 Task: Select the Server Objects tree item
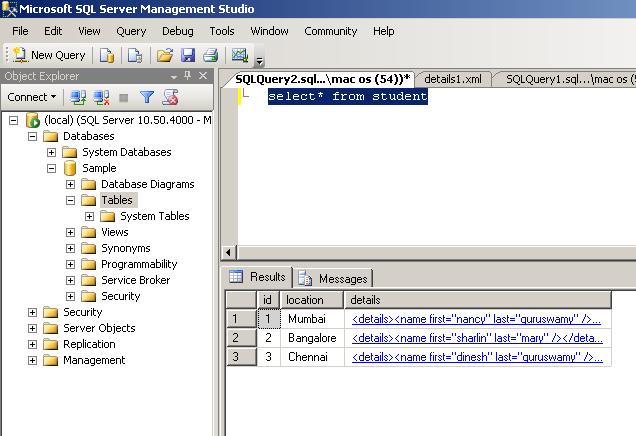[99, 328]
